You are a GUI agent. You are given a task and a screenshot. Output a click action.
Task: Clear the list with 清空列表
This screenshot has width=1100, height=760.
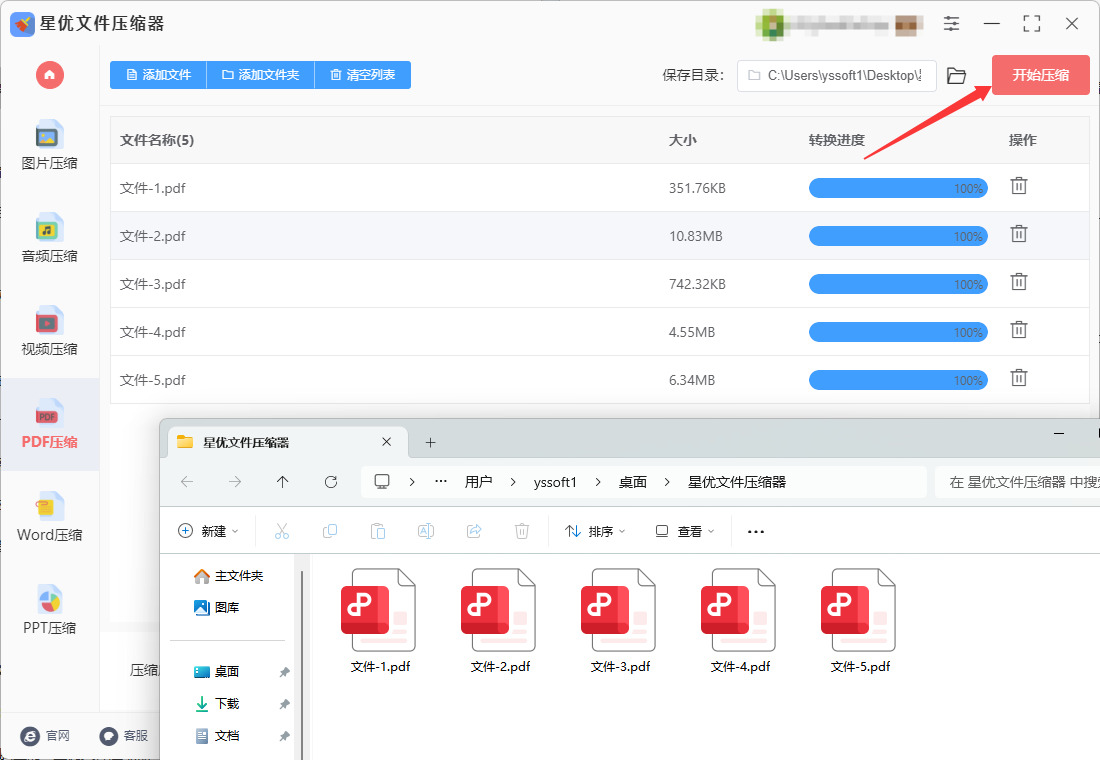point(363,75)
